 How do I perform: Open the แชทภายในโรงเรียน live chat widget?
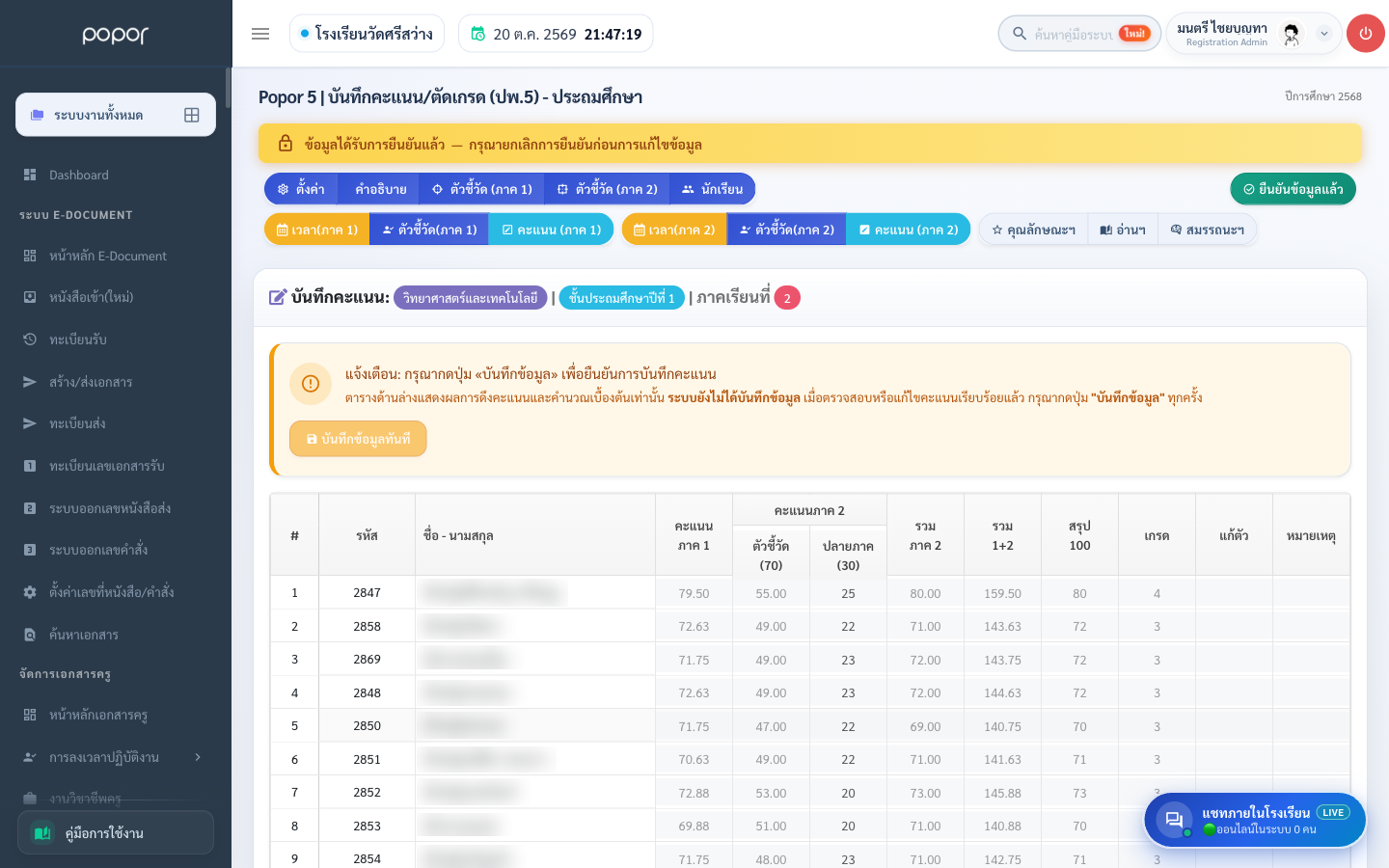[x=1255, y=821]
